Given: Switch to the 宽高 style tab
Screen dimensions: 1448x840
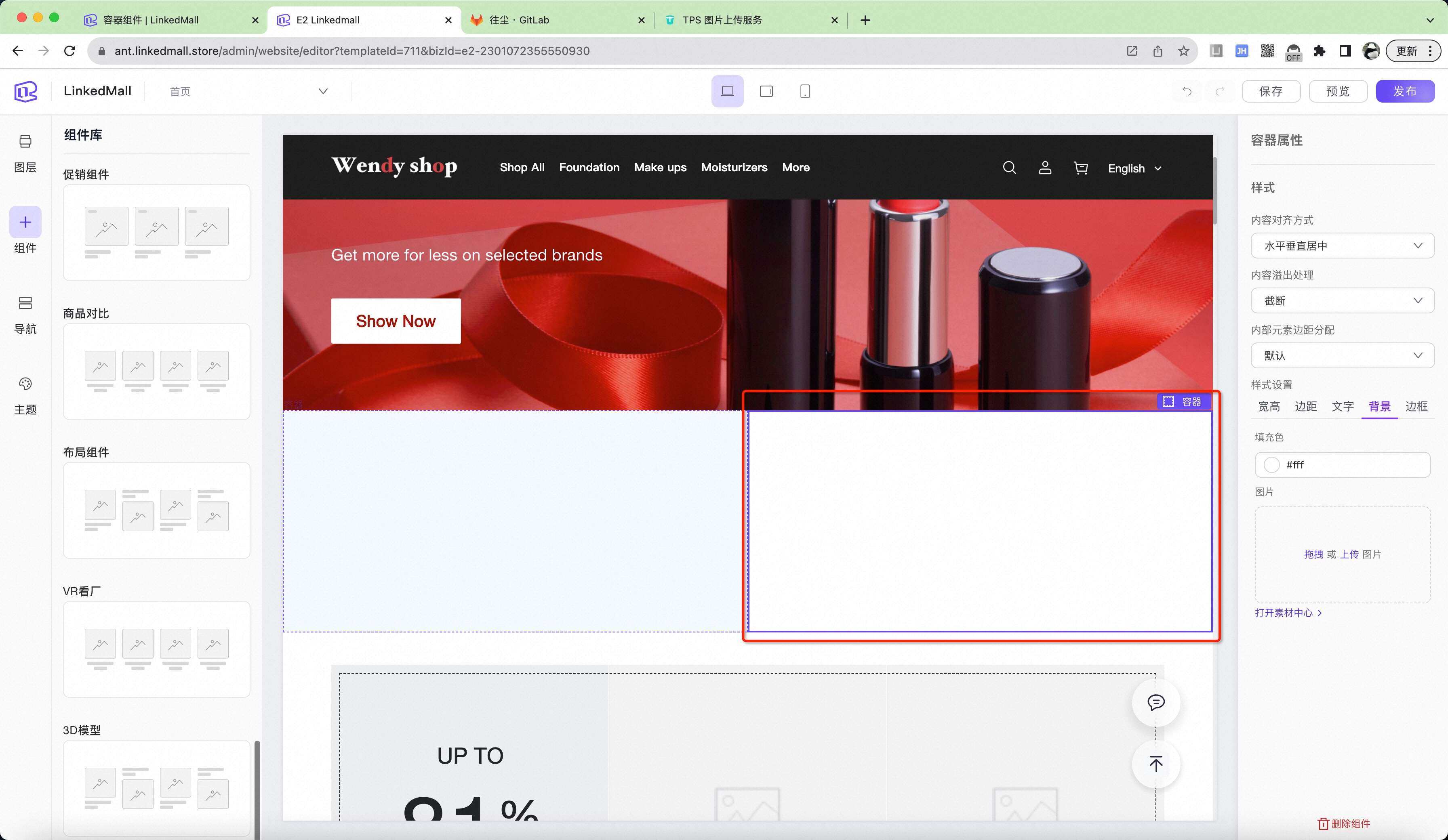Looking at the screenshot, I should point(1269,407).
